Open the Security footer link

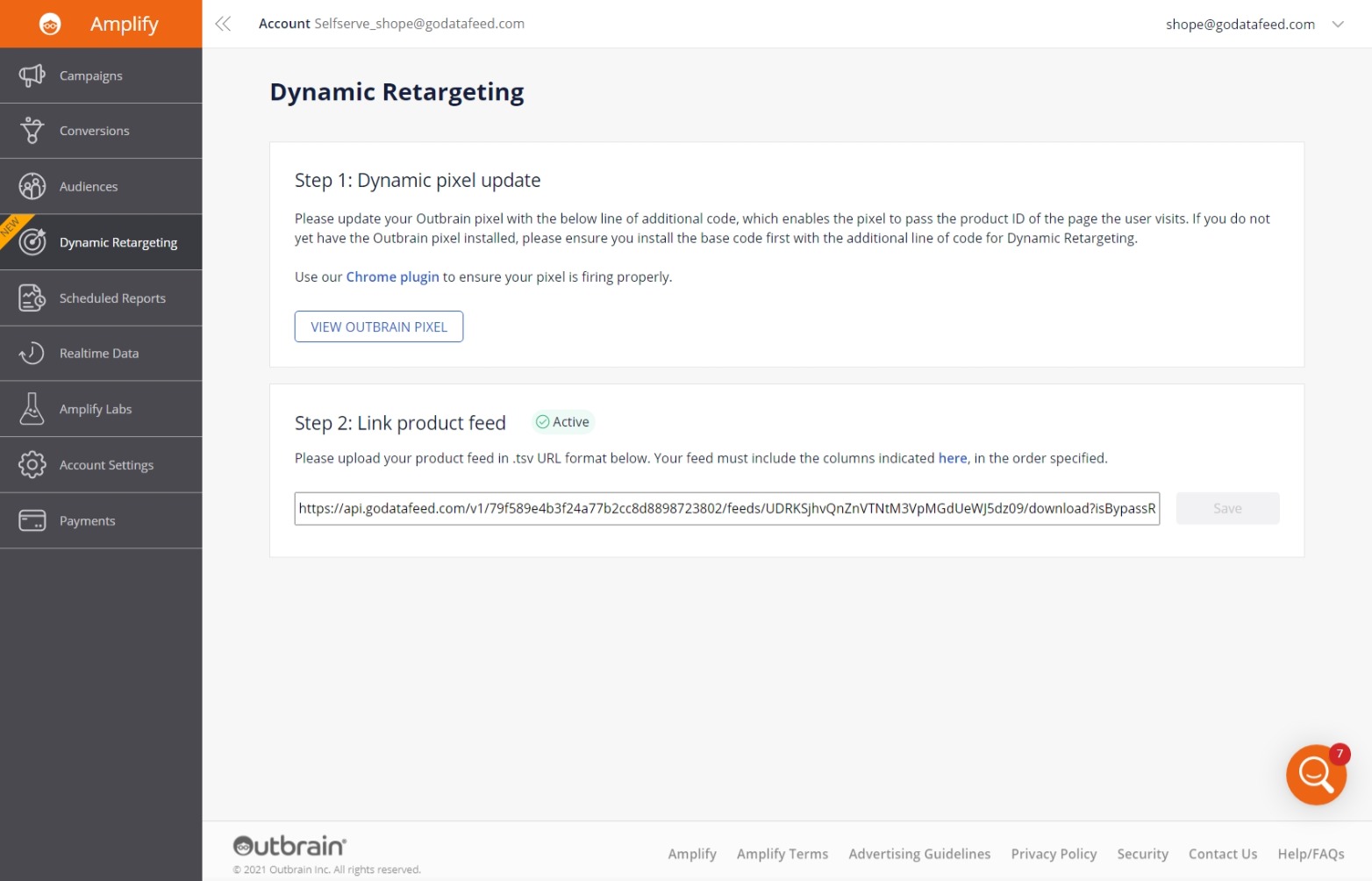coord(1142,854)
